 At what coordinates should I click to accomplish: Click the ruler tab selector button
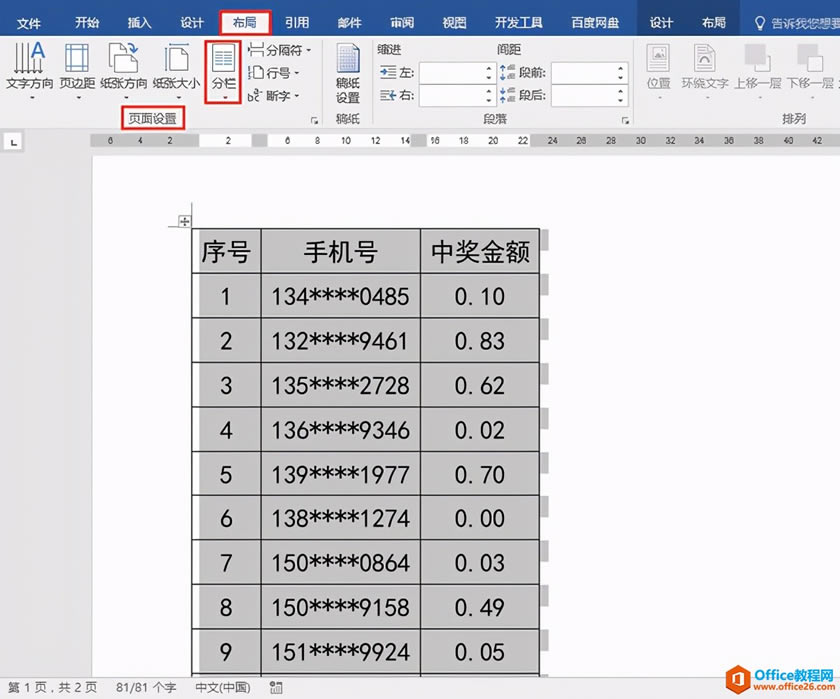tap(13, 142)
